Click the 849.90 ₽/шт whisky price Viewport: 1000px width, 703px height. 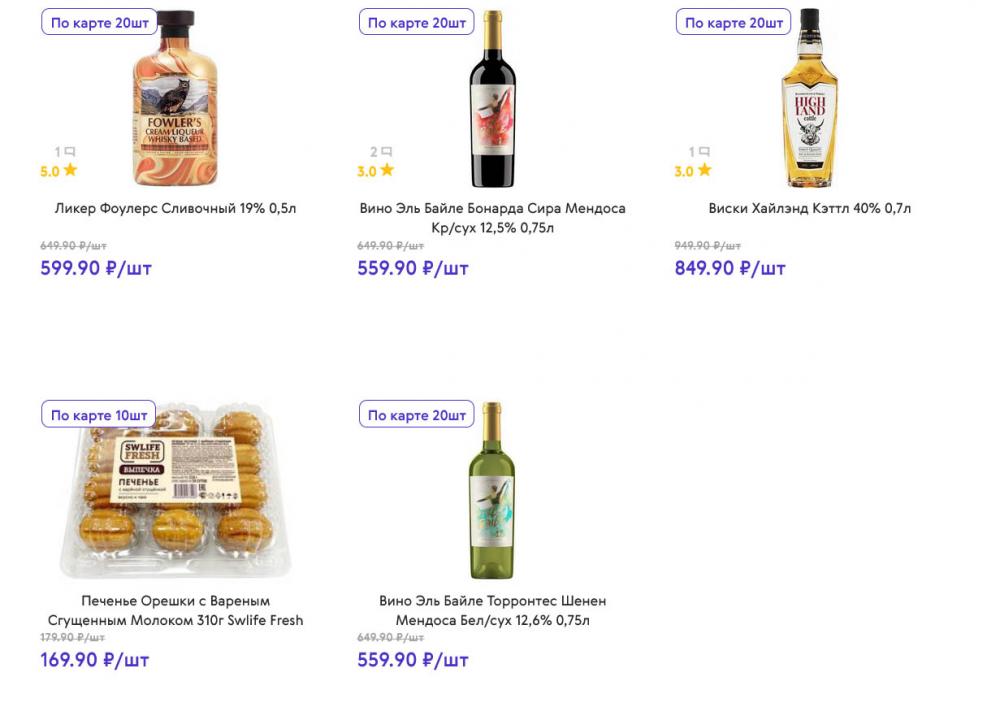click(730, 268)
